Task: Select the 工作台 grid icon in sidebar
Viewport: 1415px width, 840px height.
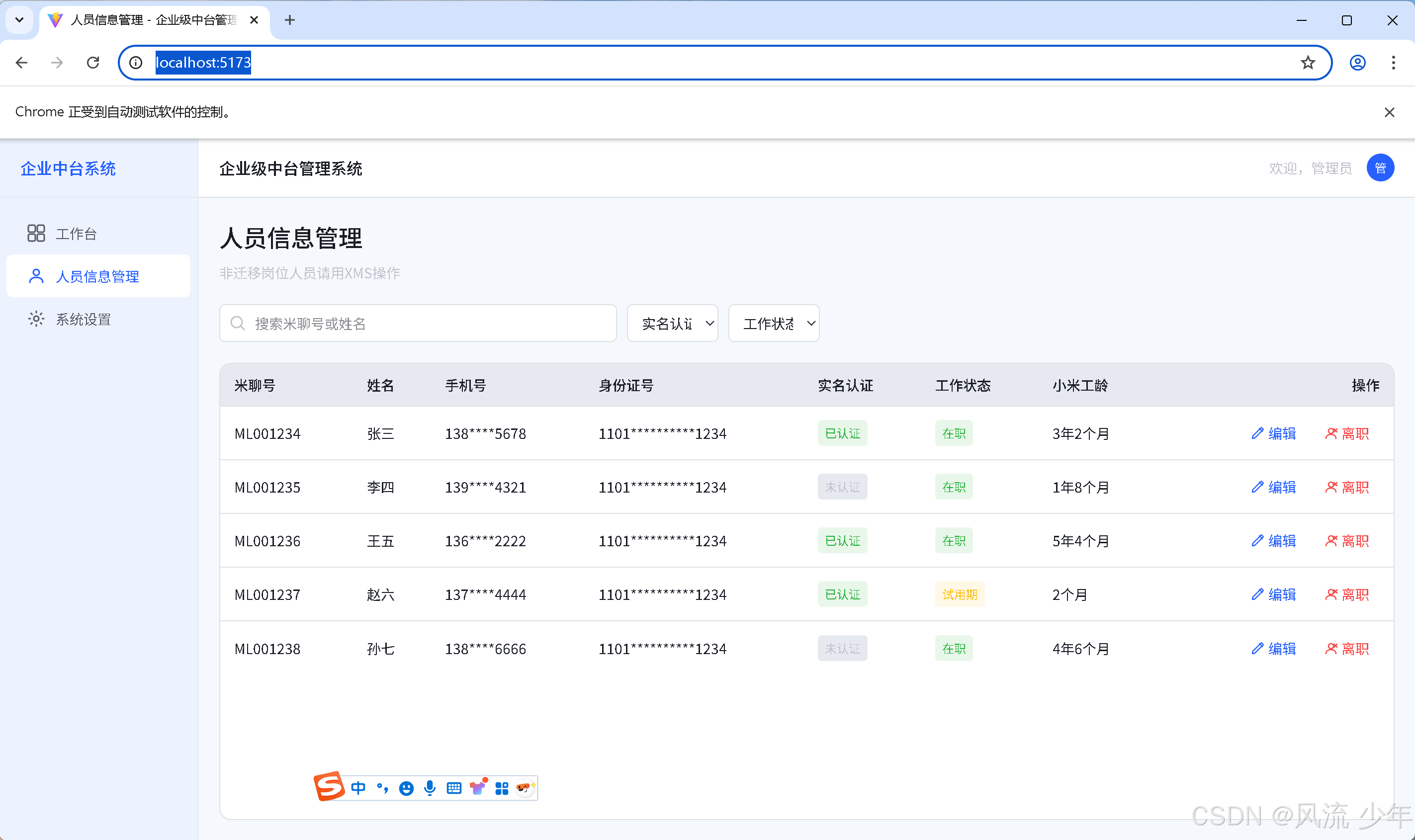Action: coord(36,233)
